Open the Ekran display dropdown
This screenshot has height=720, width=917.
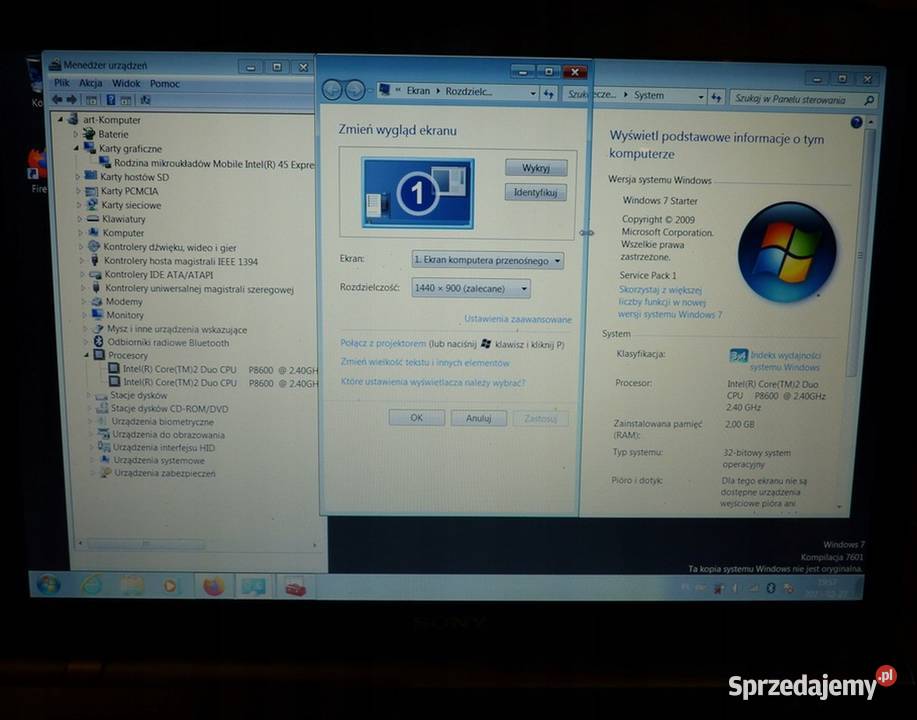click(487, 260)
